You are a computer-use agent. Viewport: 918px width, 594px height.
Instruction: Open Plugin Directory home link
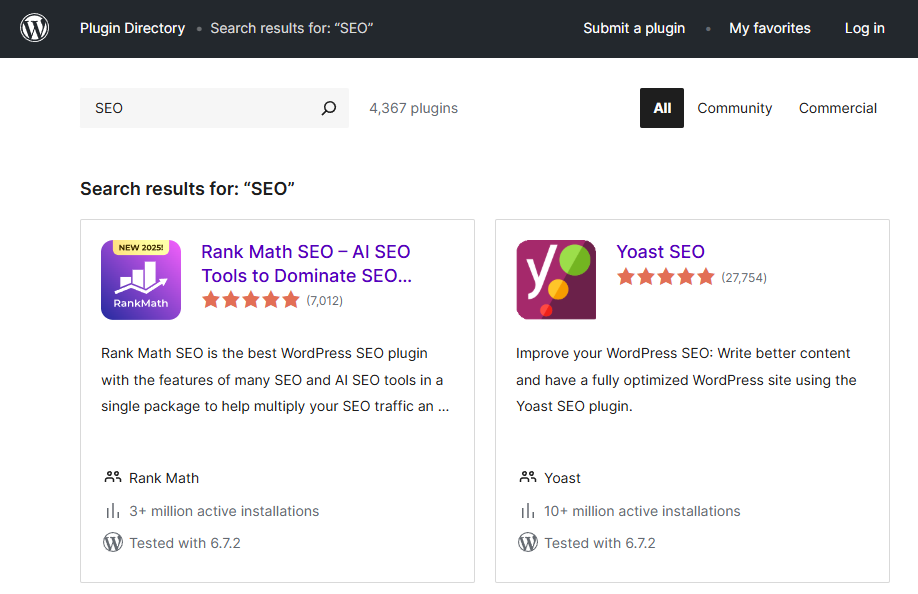132,28
